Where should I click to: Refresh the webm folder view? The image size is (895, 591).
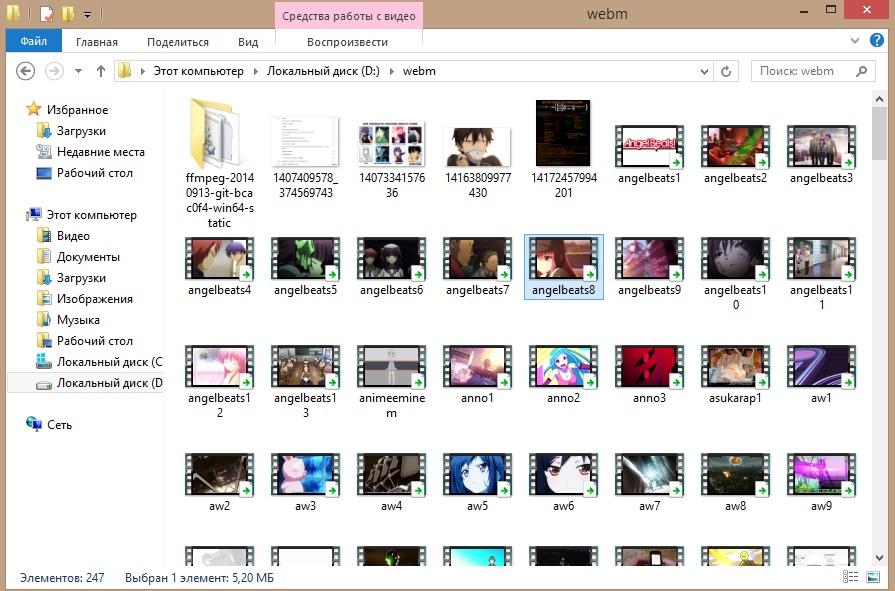[726, 71]
